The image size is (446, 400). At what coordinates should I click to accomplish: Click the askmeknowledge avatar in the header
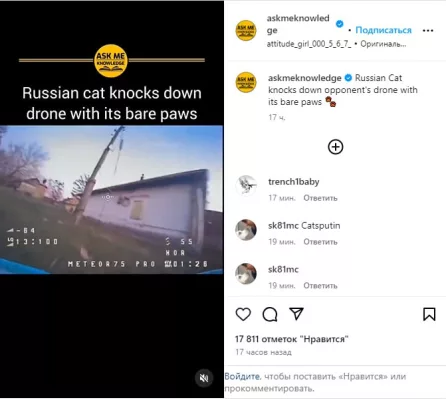click(246, 30)
